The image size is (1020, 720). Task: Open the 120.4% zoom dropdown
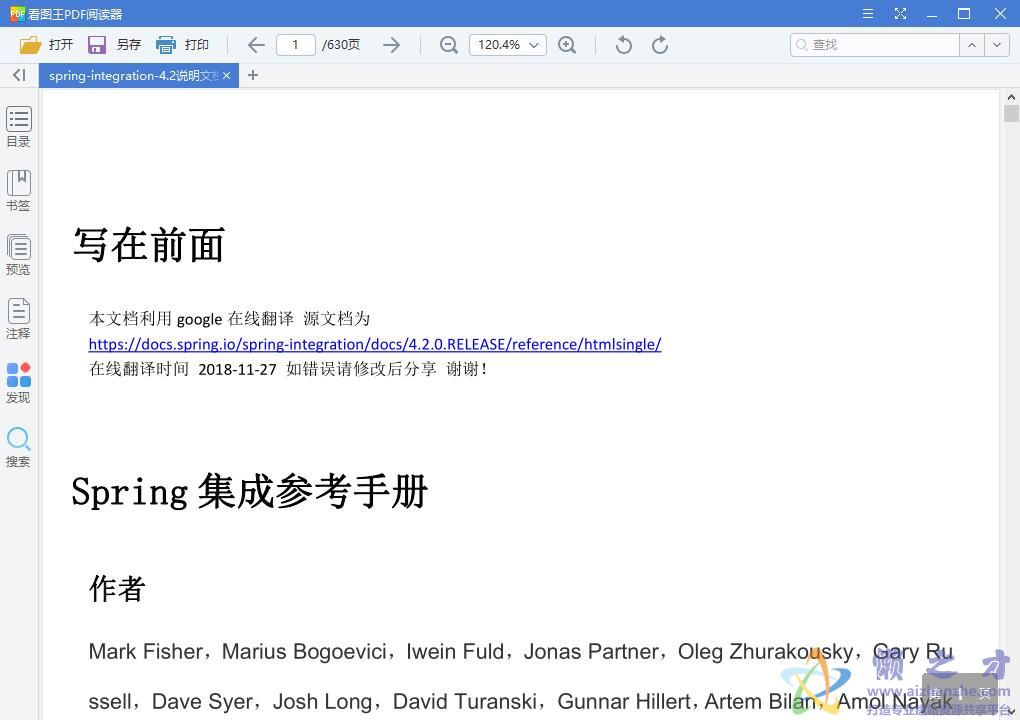pos(508,45)
